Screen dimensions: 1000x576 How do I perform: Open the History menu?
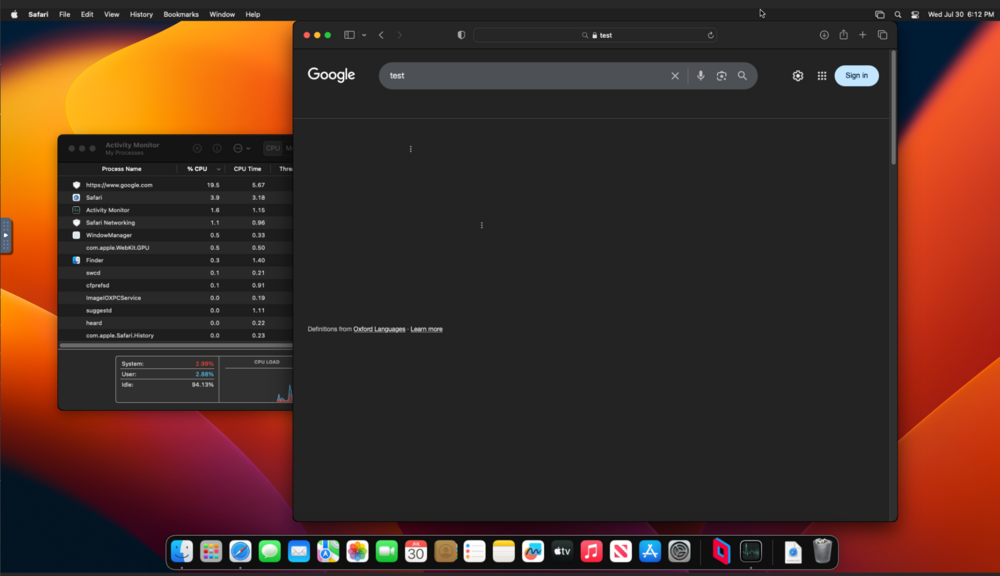point(141,14)
